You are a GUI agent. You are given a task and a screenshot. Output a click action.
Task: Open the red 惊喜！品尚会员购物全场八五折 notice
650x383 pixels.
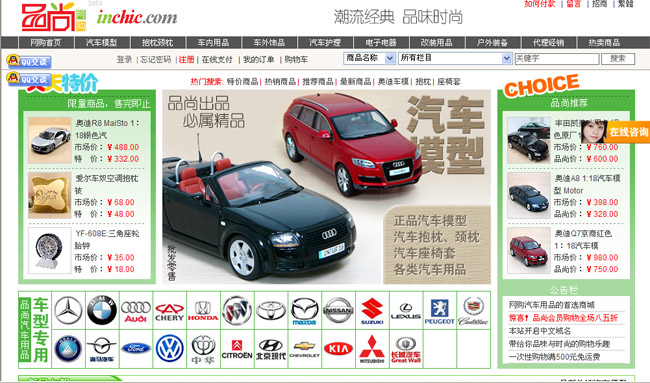pyautogui.click(x=563, y=318)
